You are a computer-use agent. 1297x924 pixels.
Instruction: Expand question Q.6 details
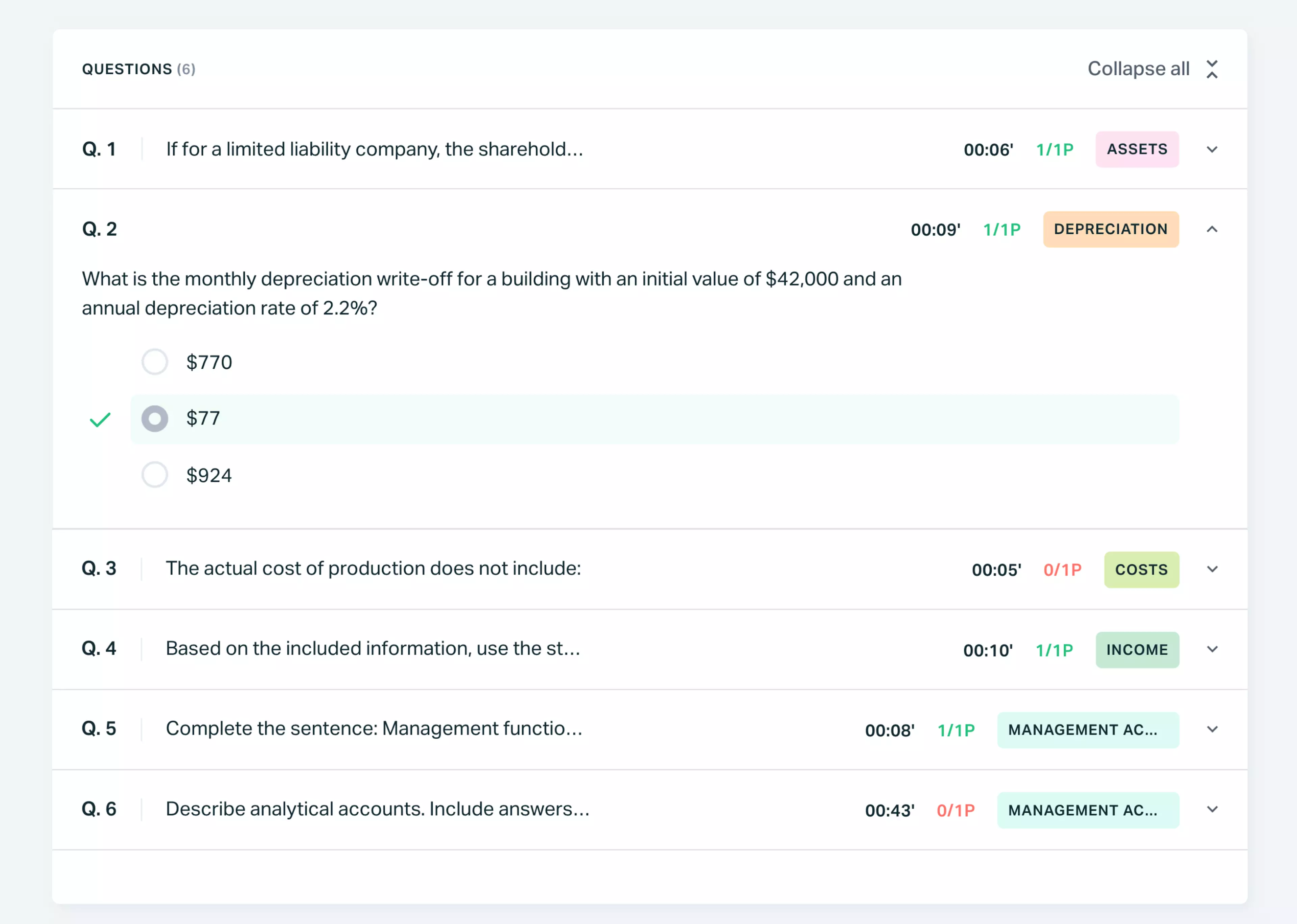click(x=1212, y=810)
